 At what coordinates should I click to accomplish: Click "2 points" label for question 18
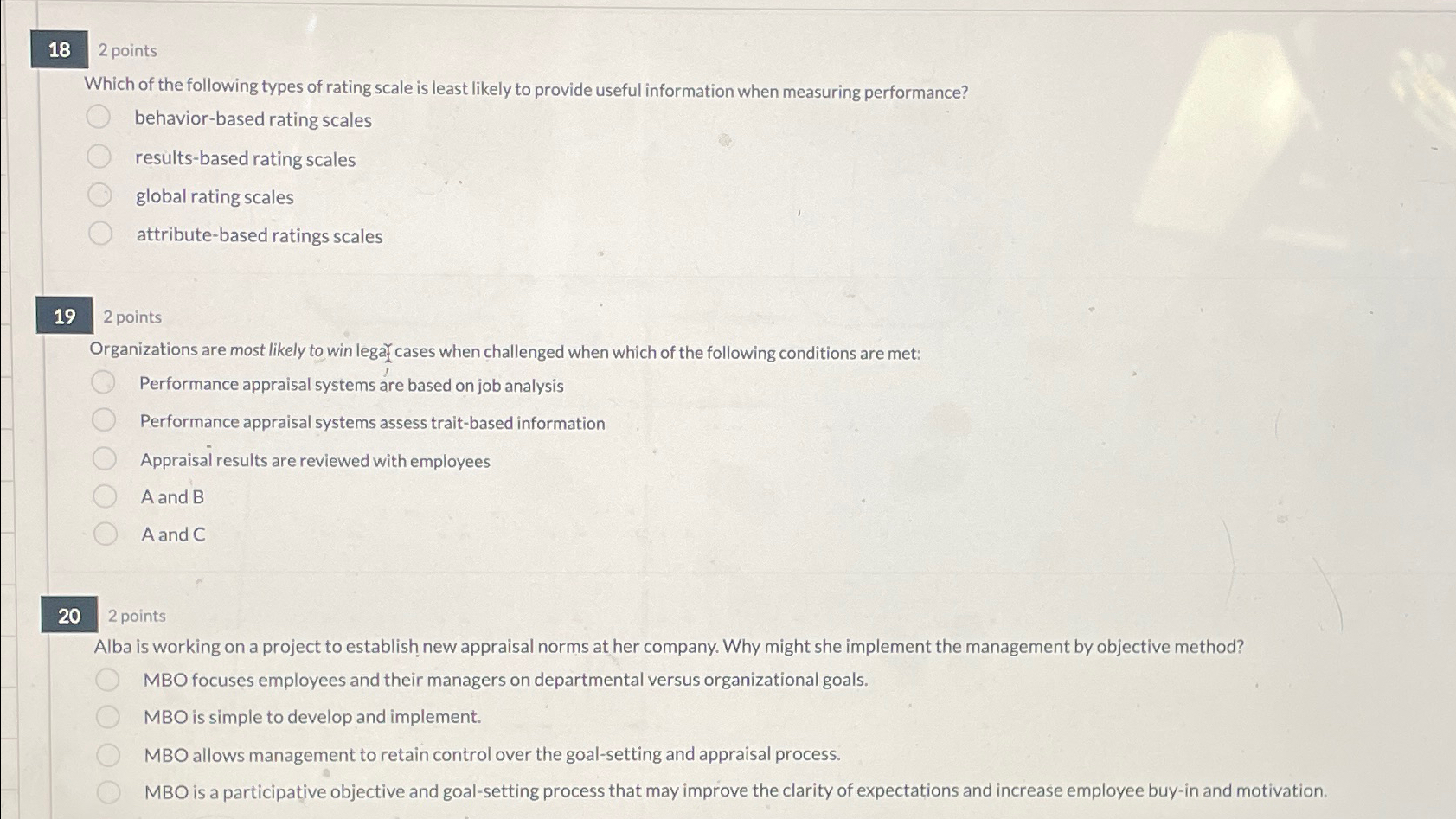(128, 50)
